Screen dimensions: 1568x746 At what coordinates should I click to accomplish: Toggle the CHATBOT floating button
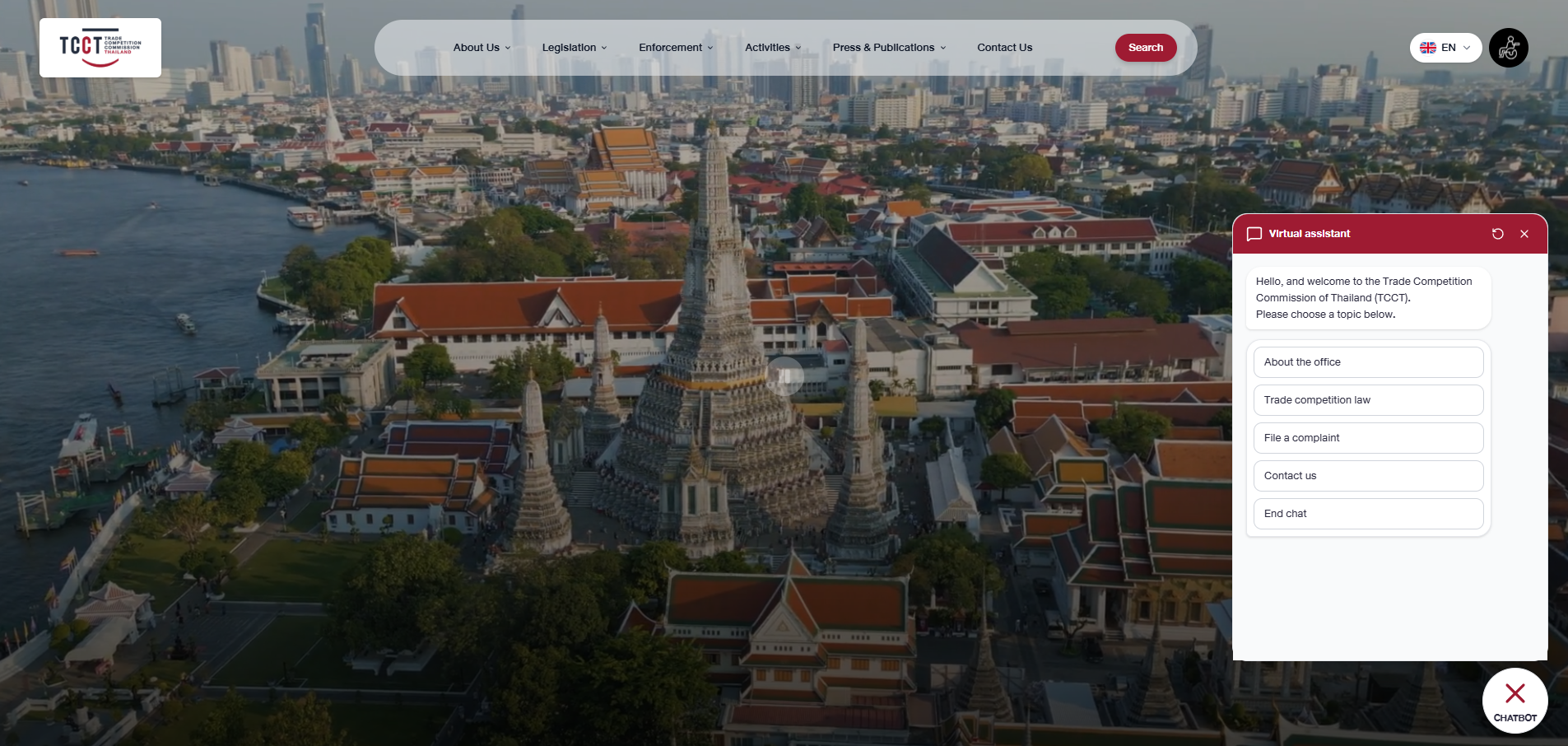(1514, 701)
